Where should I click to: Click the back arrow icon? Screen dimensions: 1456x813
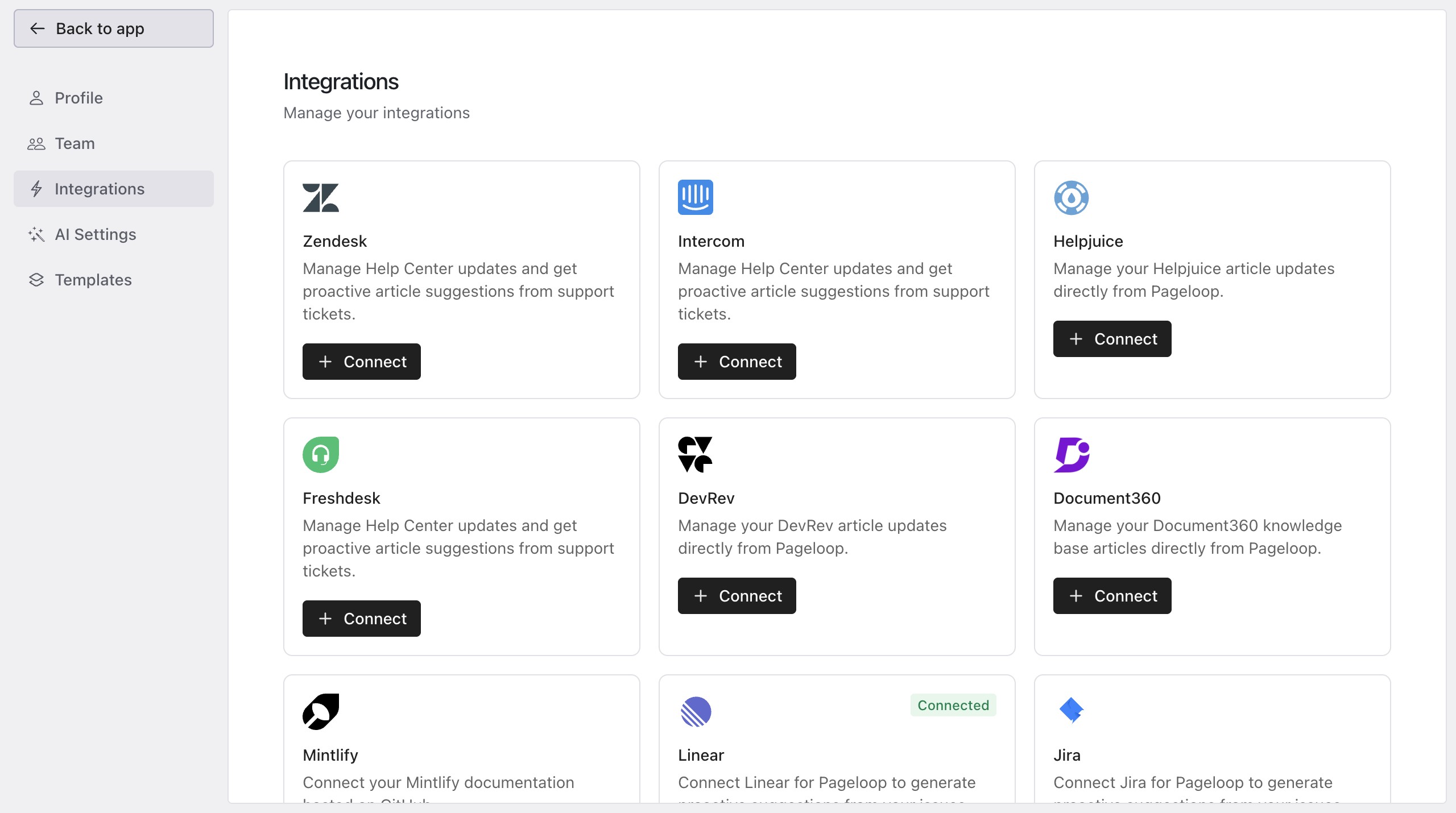click(x=38, y=28)
